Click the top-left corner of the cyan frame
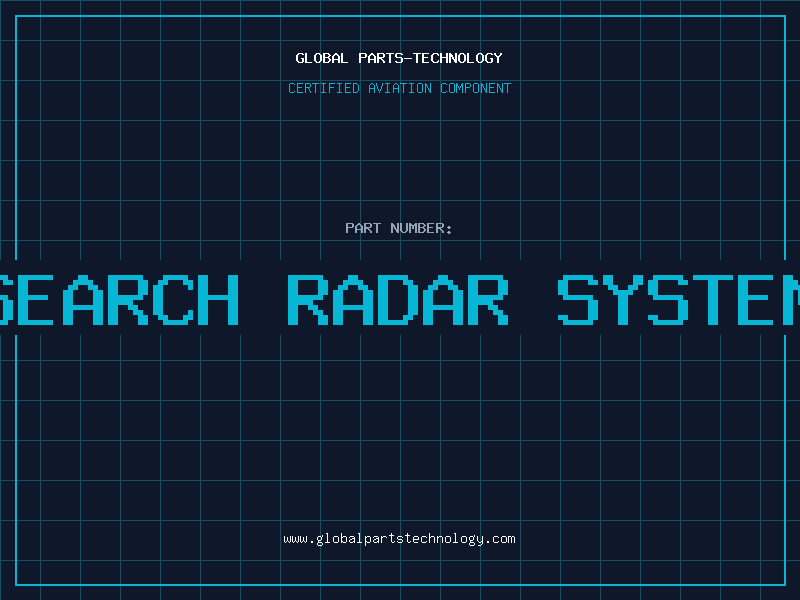The width and height of the screenshot is (800, 600). 16,16
